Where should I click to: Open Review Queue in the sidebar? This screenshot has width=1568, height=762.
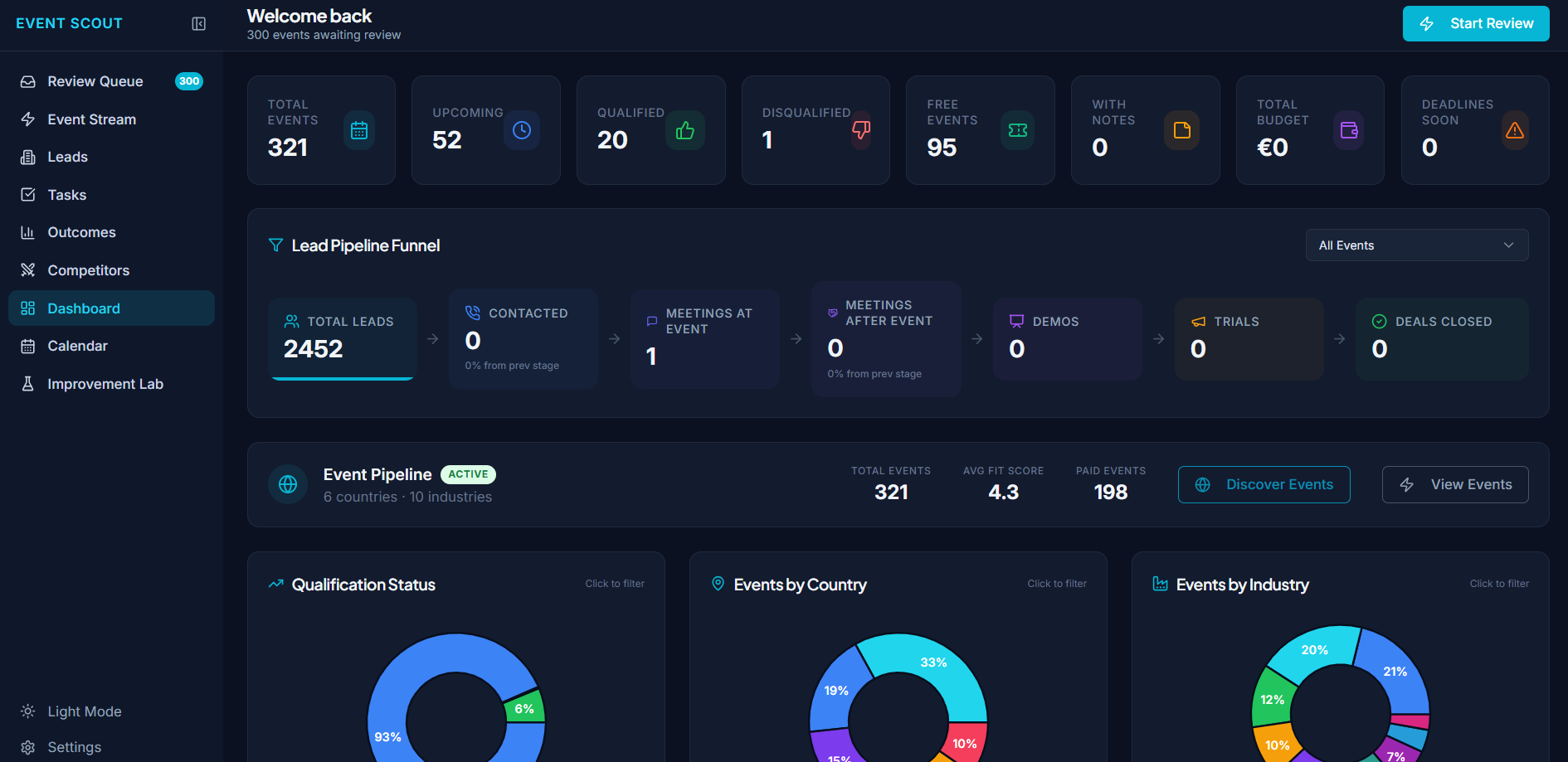point(111,81)
